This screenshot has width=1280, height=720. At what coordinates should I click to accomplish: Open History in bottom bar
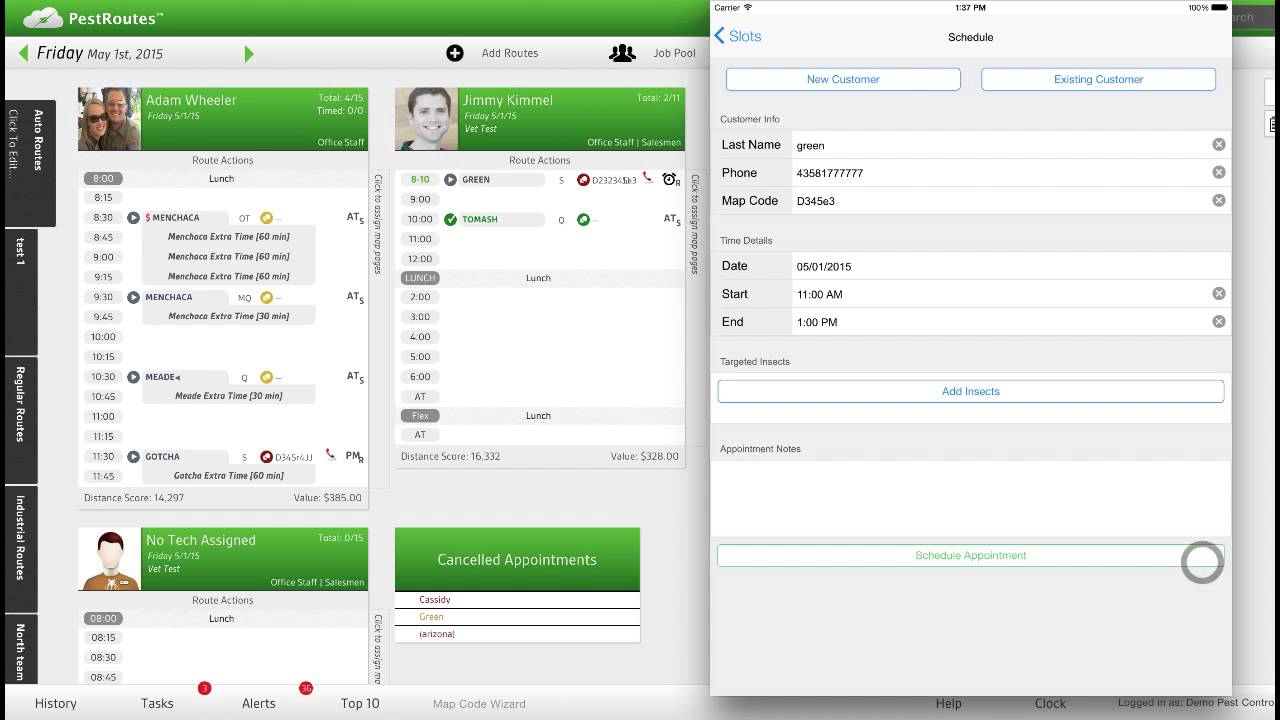tap(55, 703)
